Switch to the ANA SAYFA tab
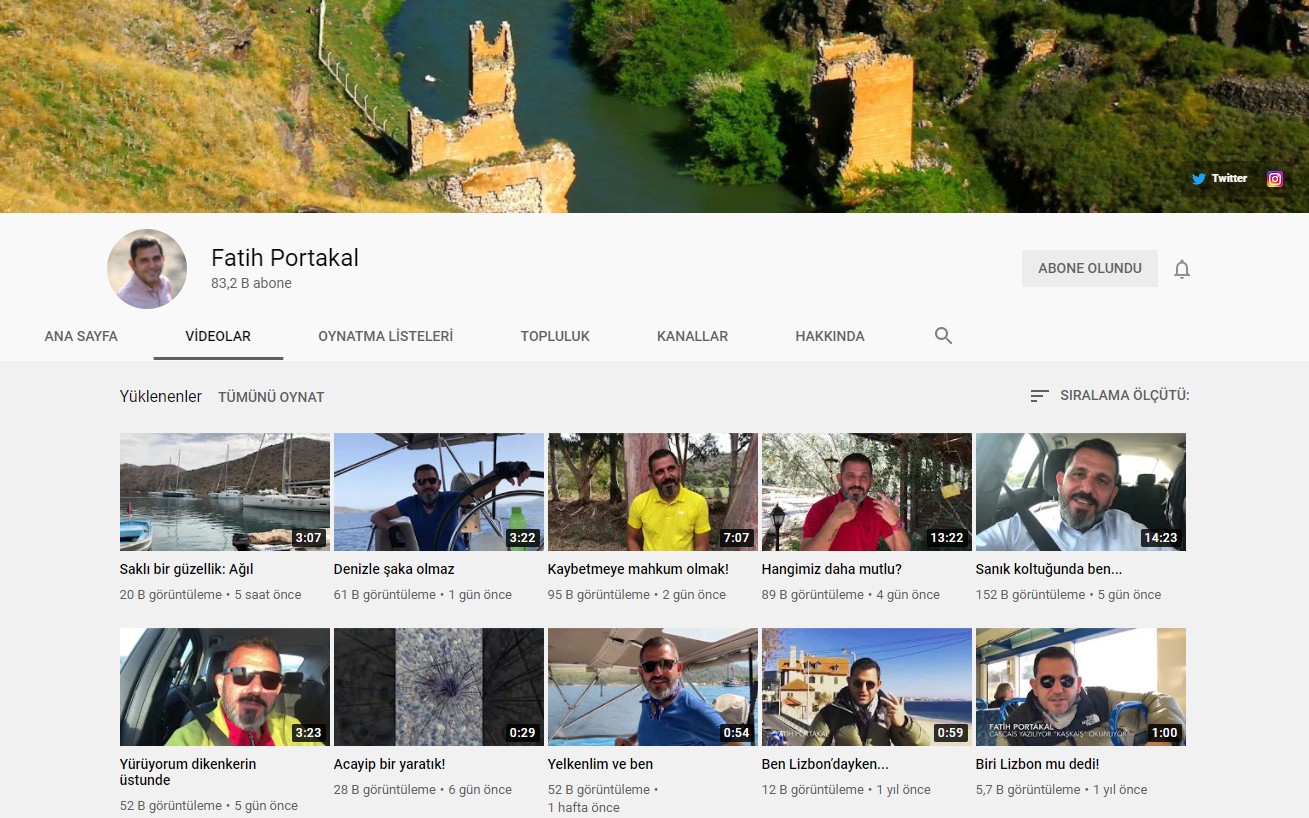 click(x=81, y=336)
